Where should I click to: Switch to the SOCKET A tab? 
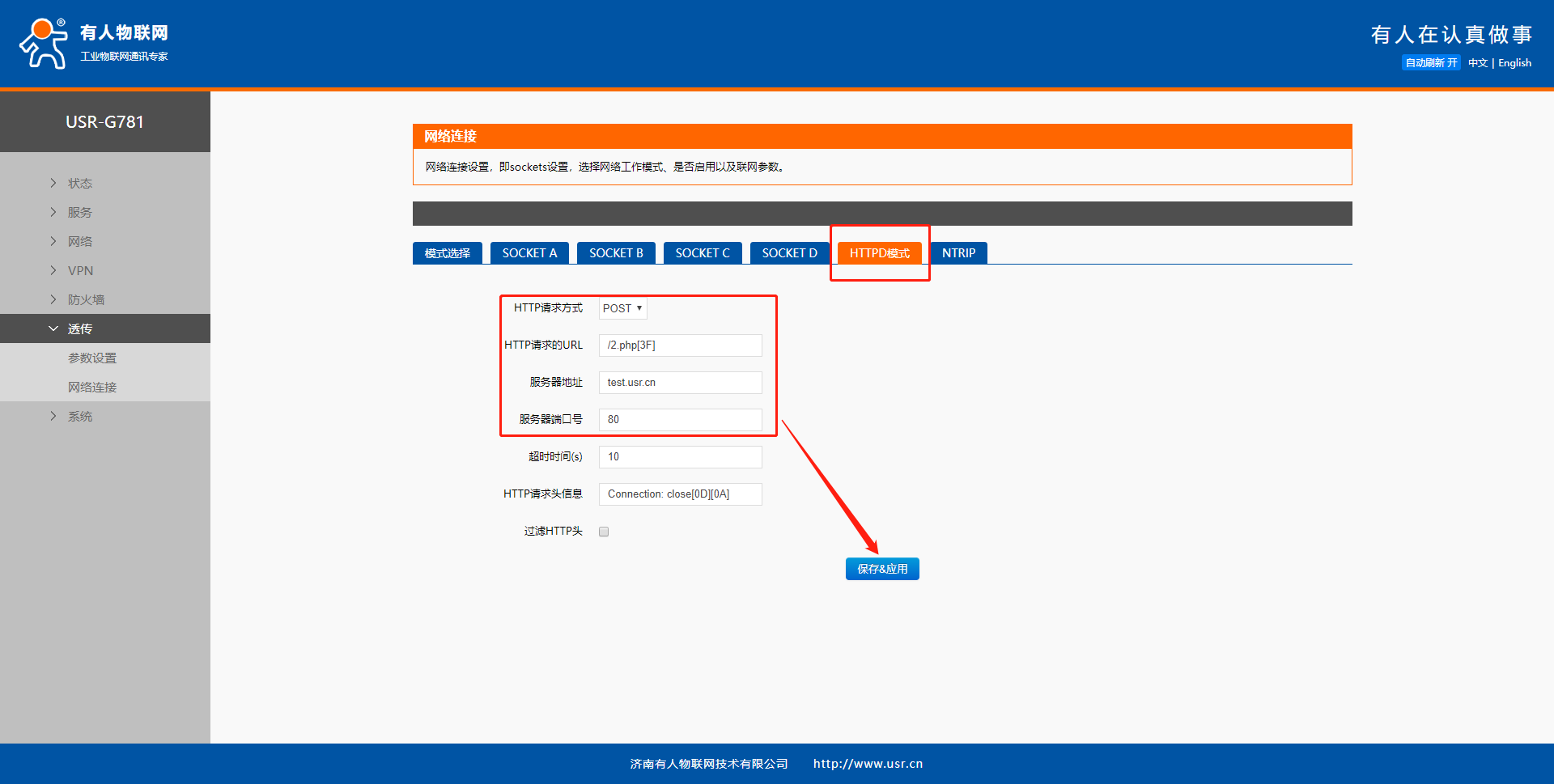[x=529, y=253]
